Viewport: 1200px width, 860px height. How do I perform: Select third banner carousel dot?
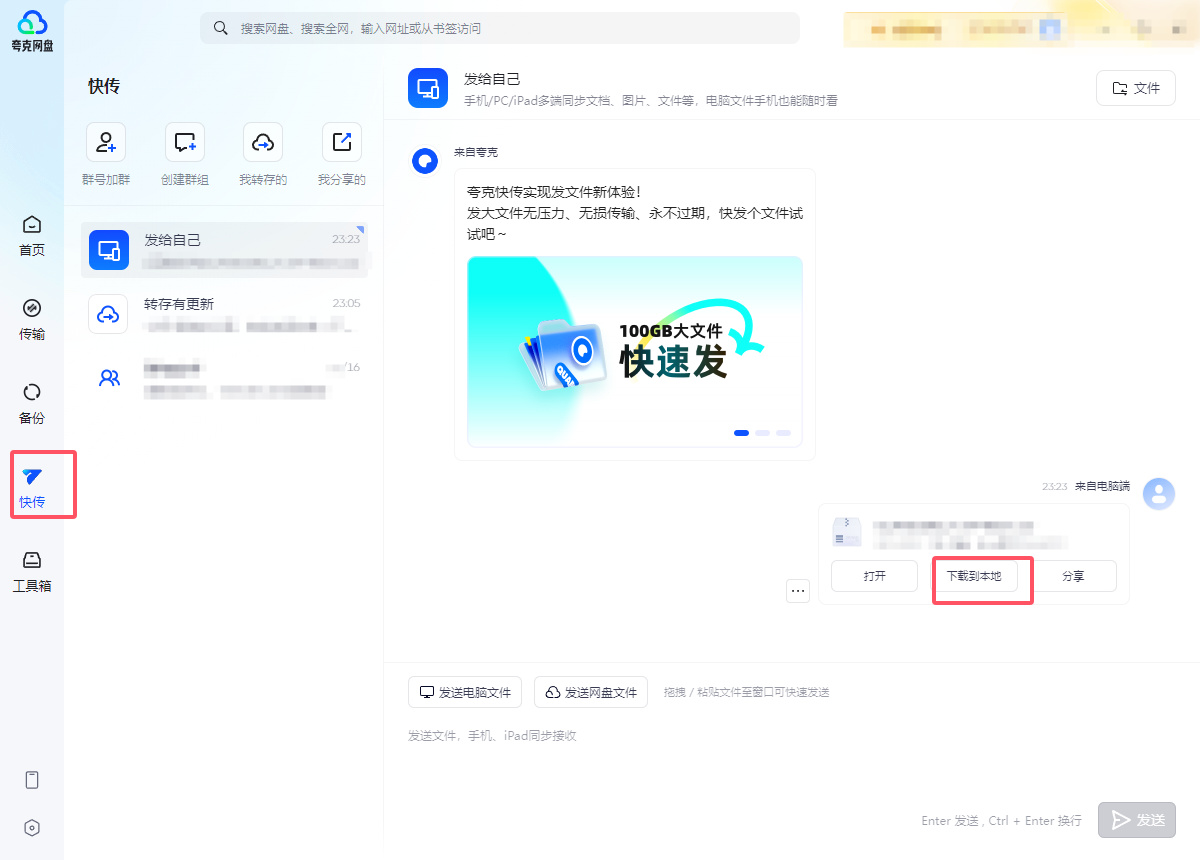coord(784,433)
